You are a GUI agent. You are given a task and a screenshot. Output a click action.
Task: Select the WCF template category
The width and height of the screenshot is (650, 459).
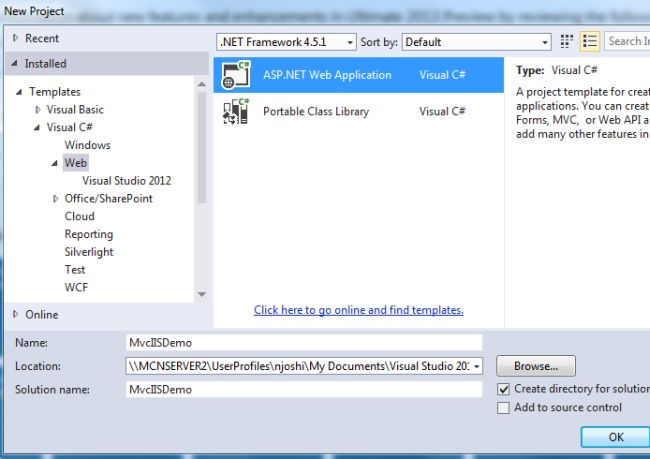click(76, 287)
